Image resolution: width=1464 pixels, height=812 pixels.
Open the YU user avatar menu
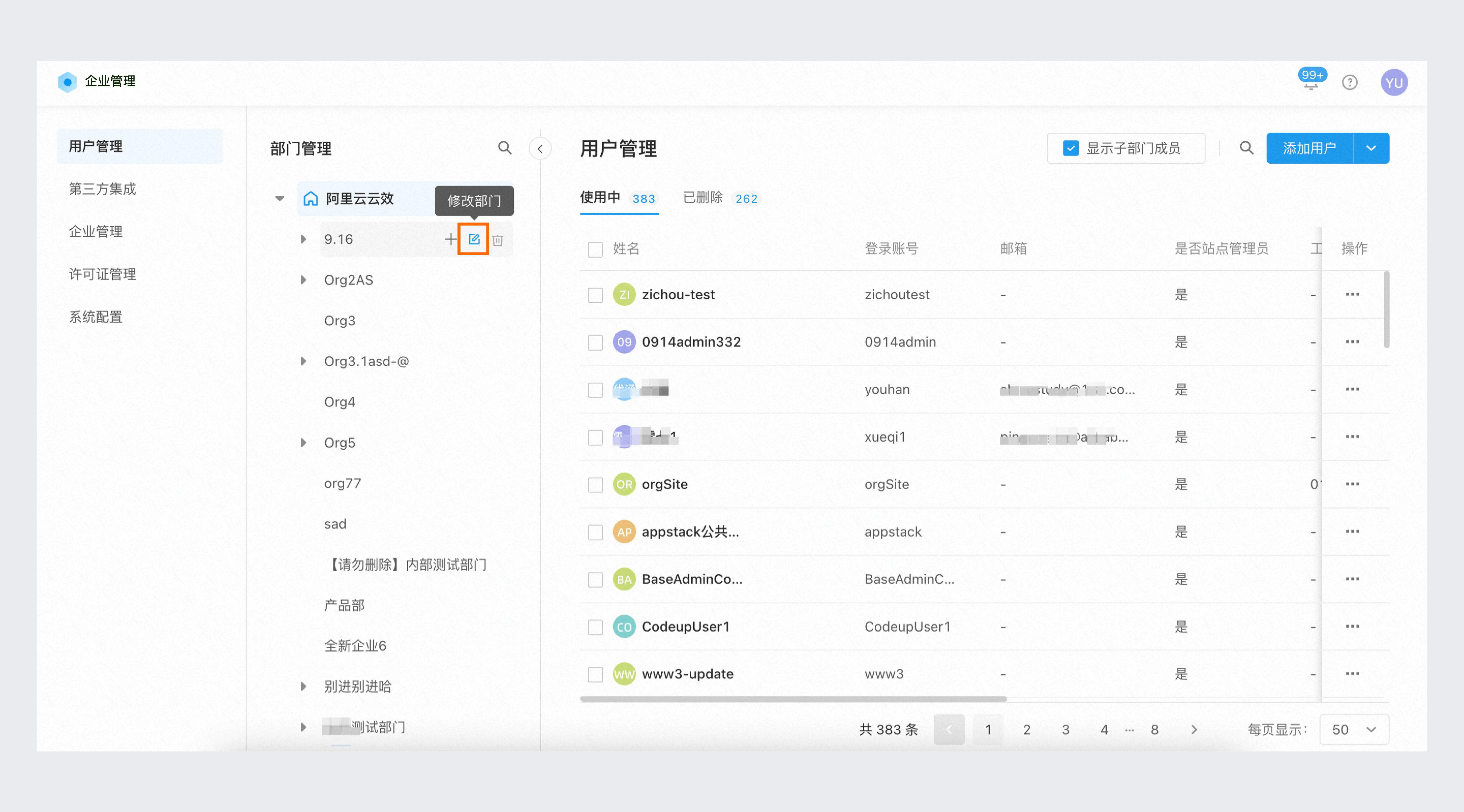coord(1394,82)
